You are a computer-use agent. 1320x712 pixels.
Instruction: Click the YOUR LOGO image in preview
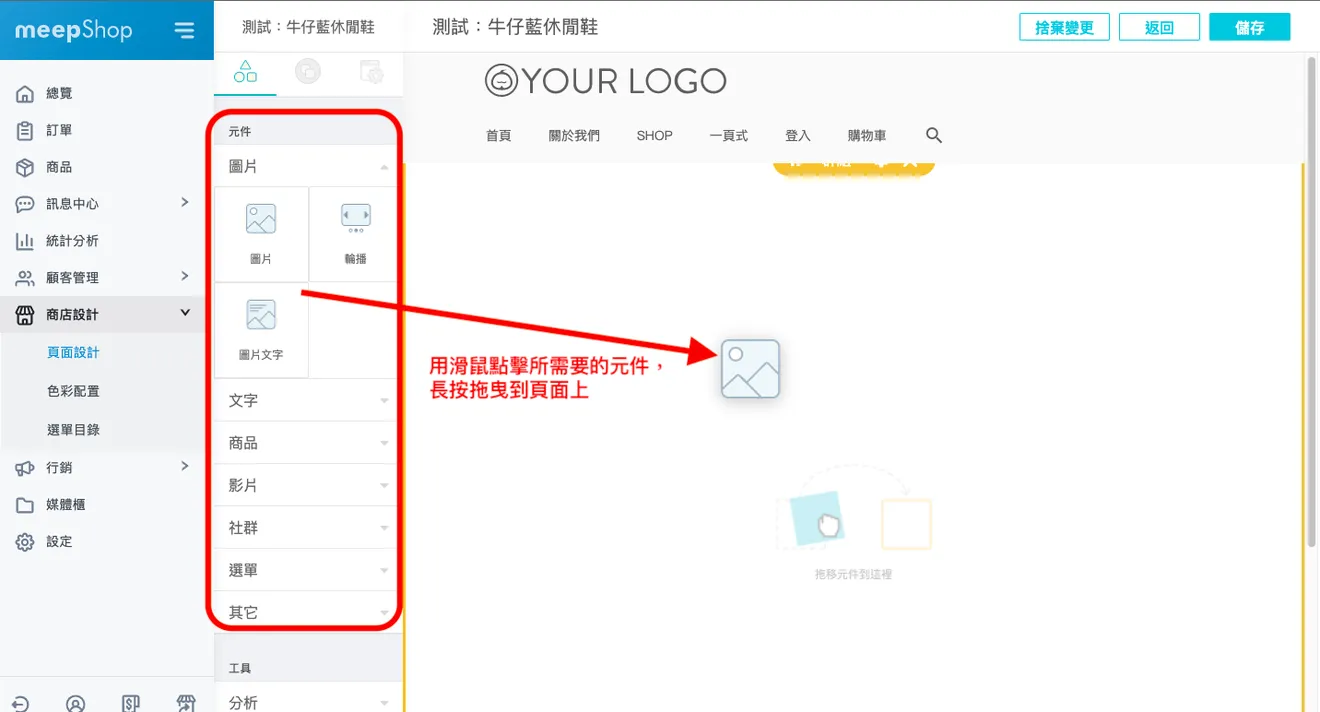pyautogui.click(x=606, y=80)
